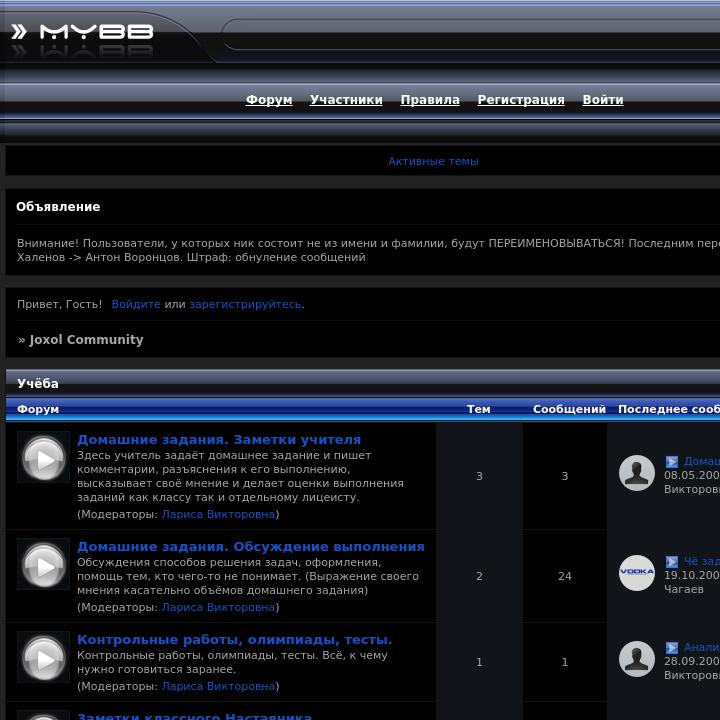720x720 pixels.
Task: Click the last-post date 08.05.200
Action: [692, 475]
